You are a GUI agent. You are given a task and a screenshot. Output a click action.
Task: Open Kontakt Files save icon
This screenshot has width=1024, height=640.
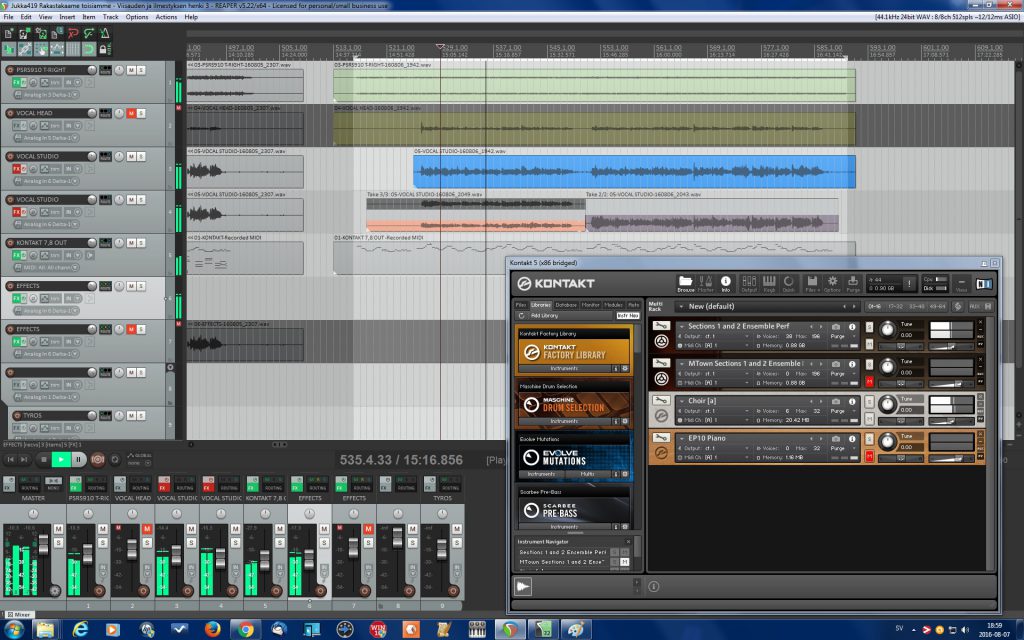point(812,283)
